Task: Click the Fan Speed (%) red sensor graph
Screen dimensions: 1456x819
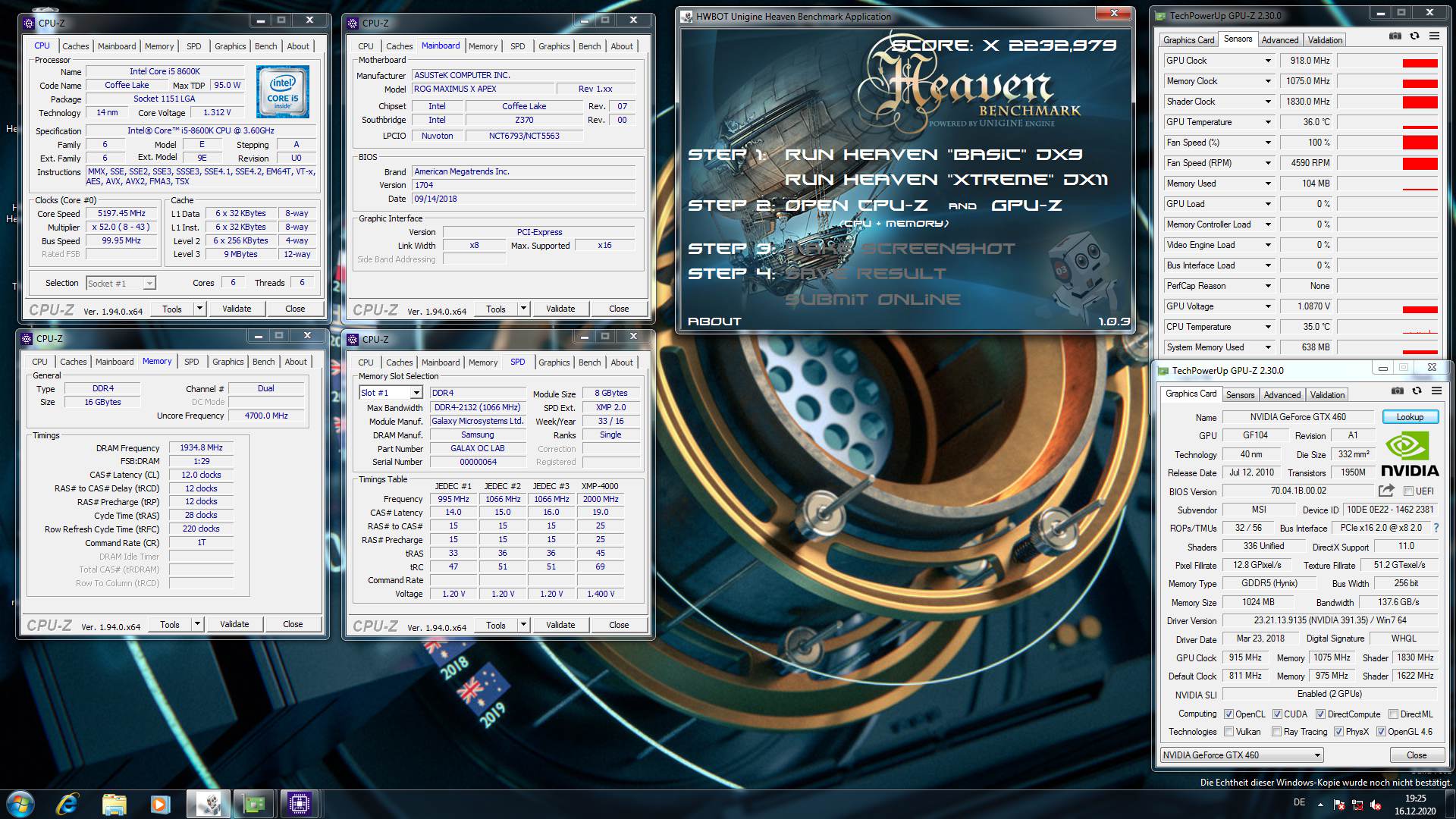Action: [x=1420, y=143]
